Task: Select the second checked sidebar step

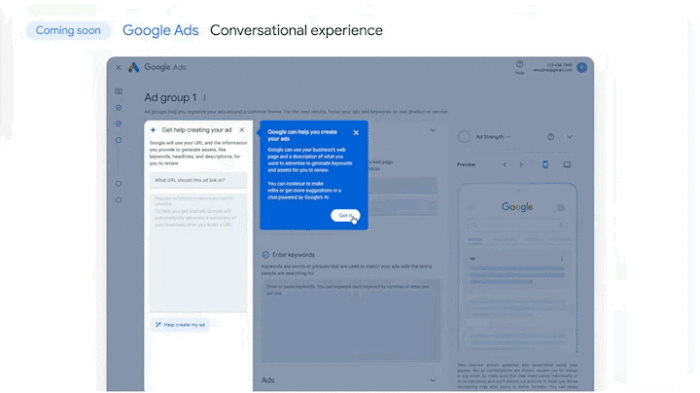Action: [x=118, y=124]
